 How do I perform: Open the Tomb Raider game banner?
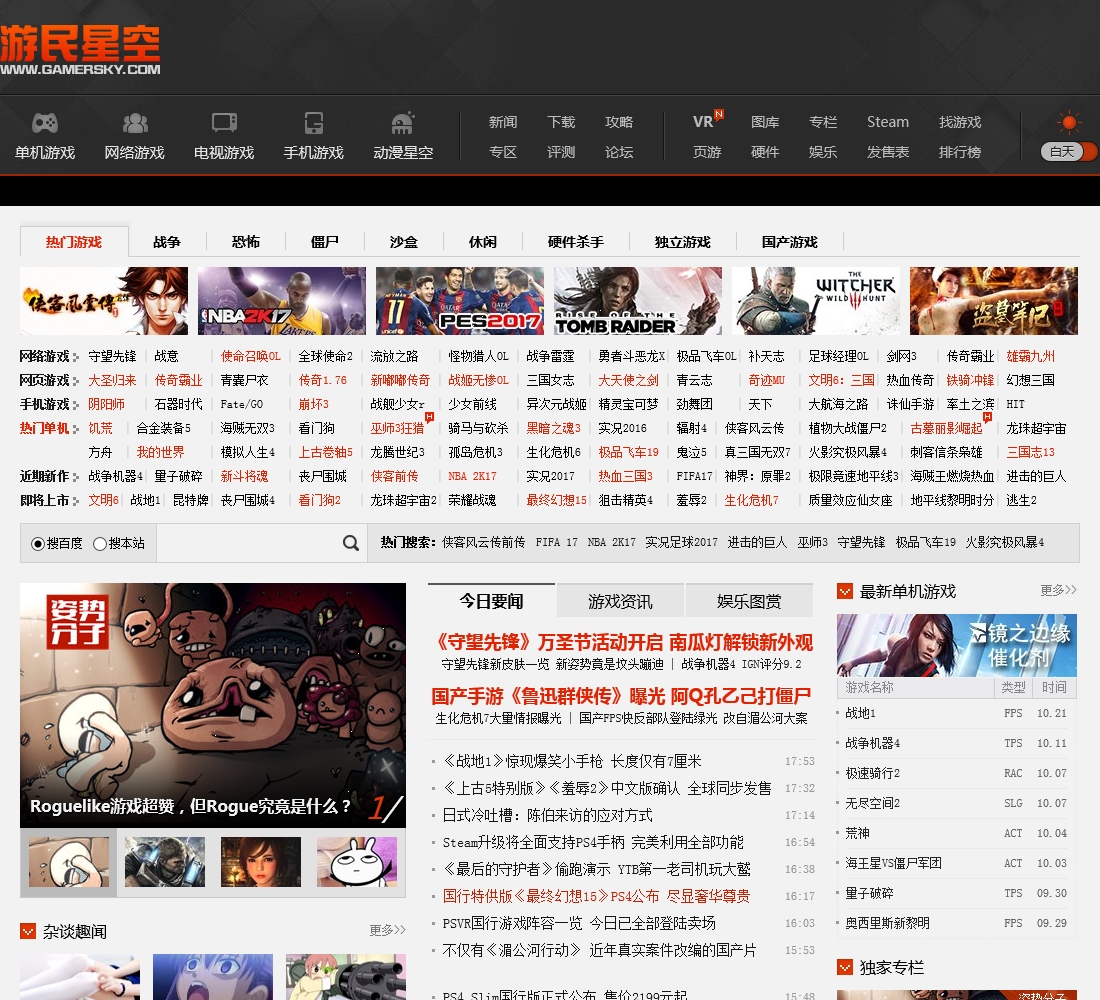click(x=638, y=301)
